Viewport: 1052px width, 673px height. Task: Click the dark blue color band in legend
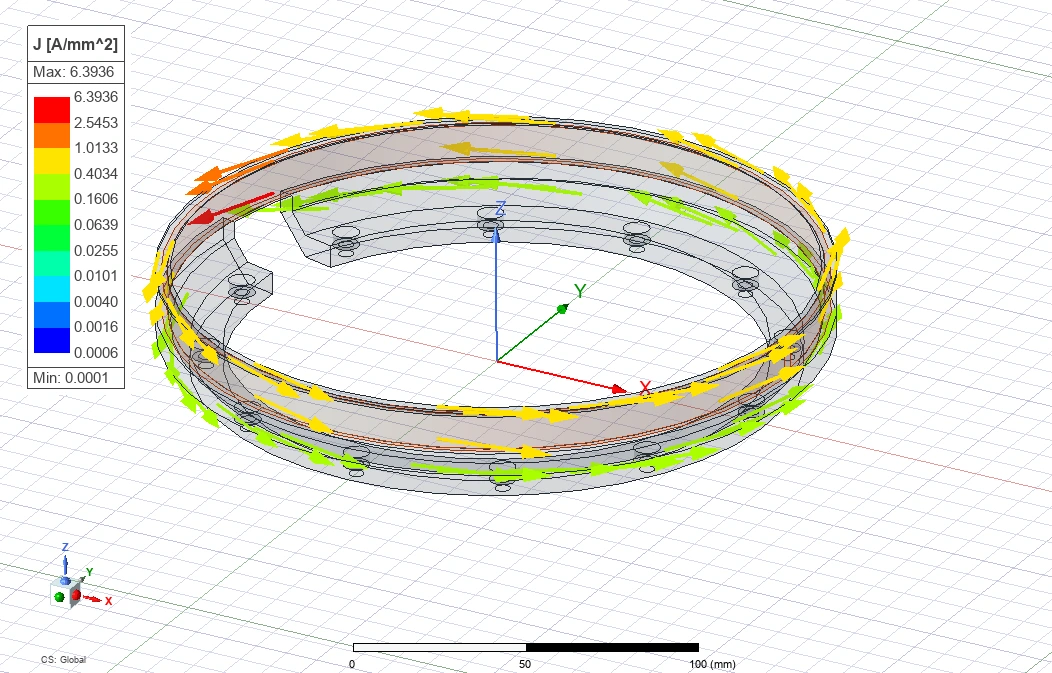coord(52,340)
